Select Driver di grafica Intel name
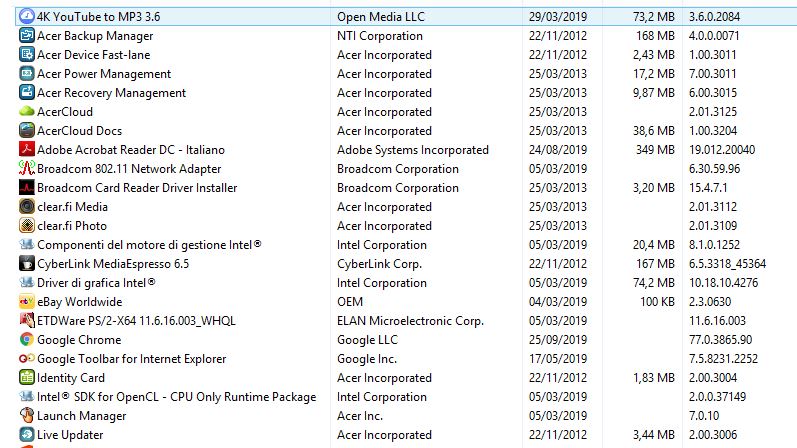The height and width of the screenshot is (448, 797). pos(96,282)
